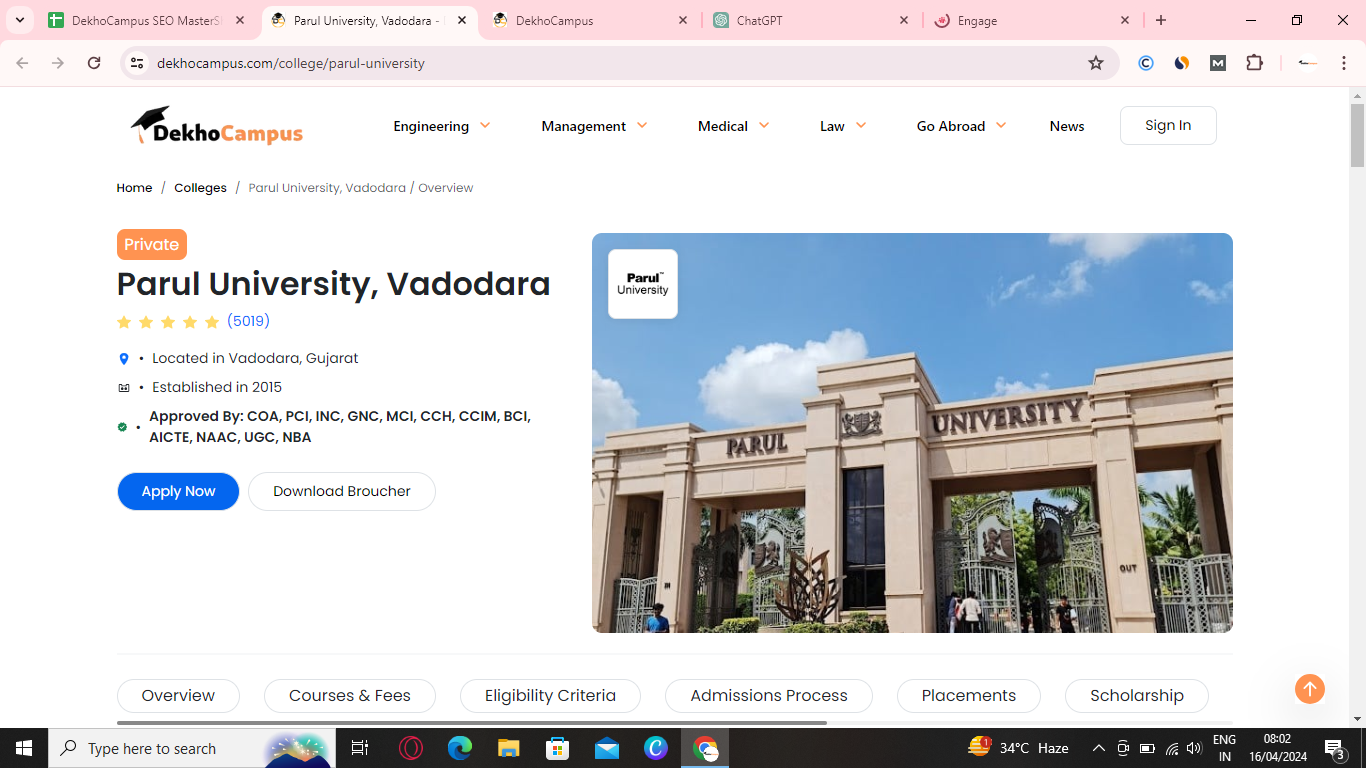Expand the Law menu
The height and width of the screenshot is (768, 1366).
843,126
